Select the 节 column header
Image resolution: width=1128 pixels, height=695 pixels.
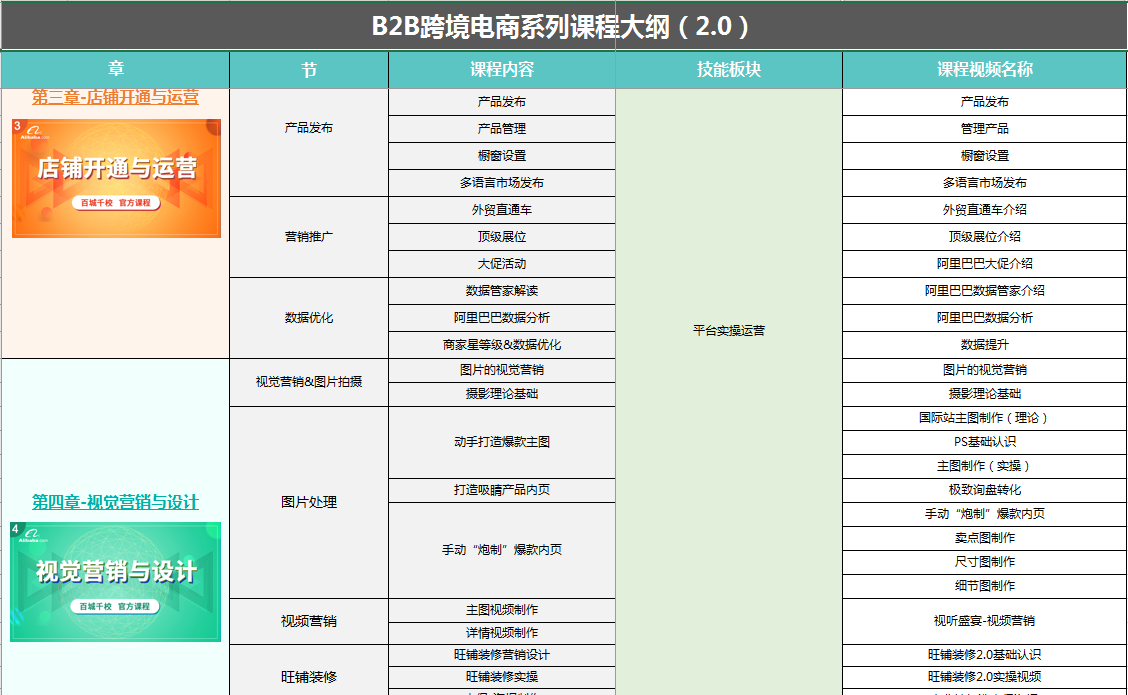(309, 70)
